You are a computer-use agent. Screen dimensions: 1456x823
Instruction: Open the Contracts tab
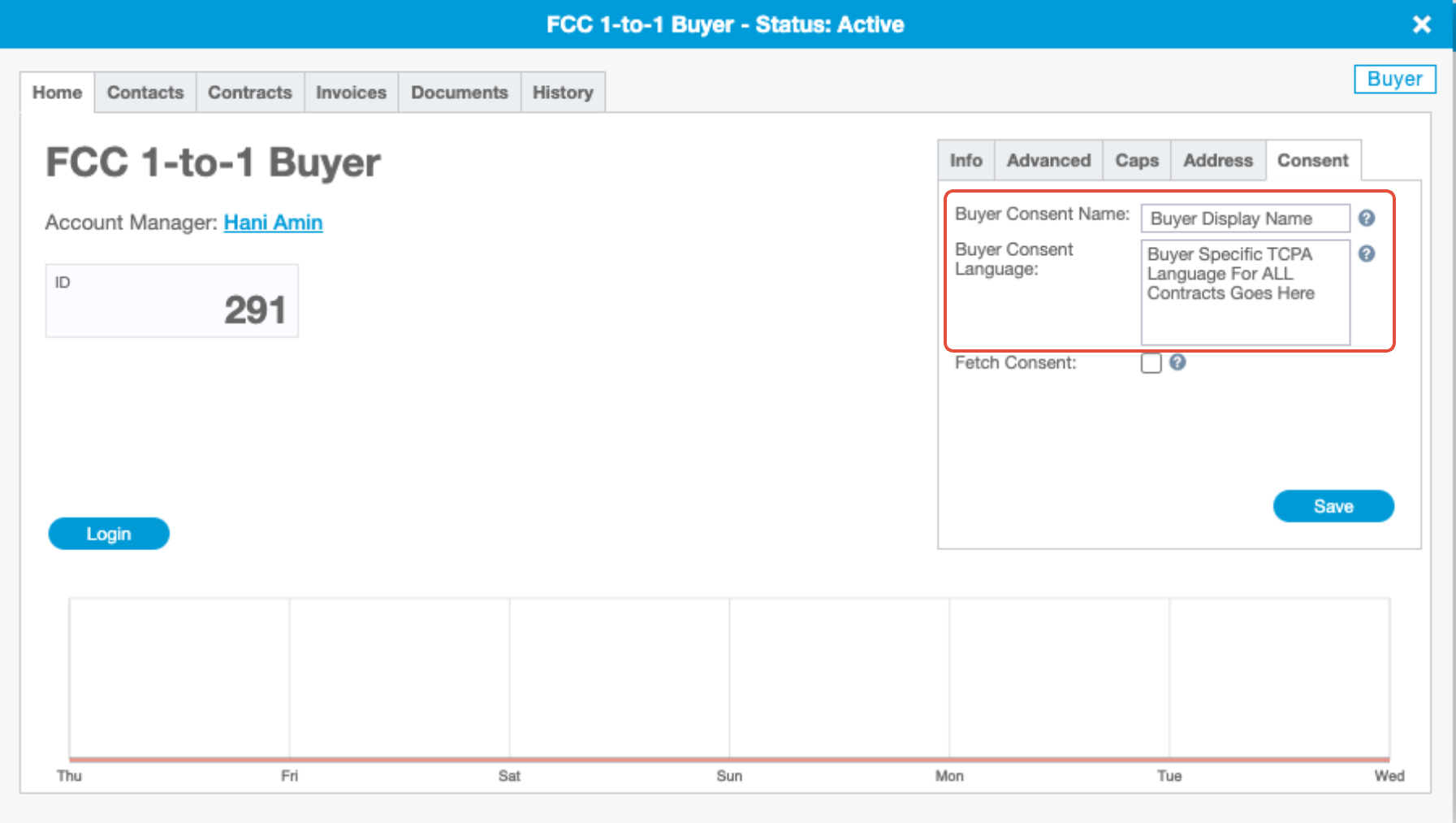tap(250, 93)
